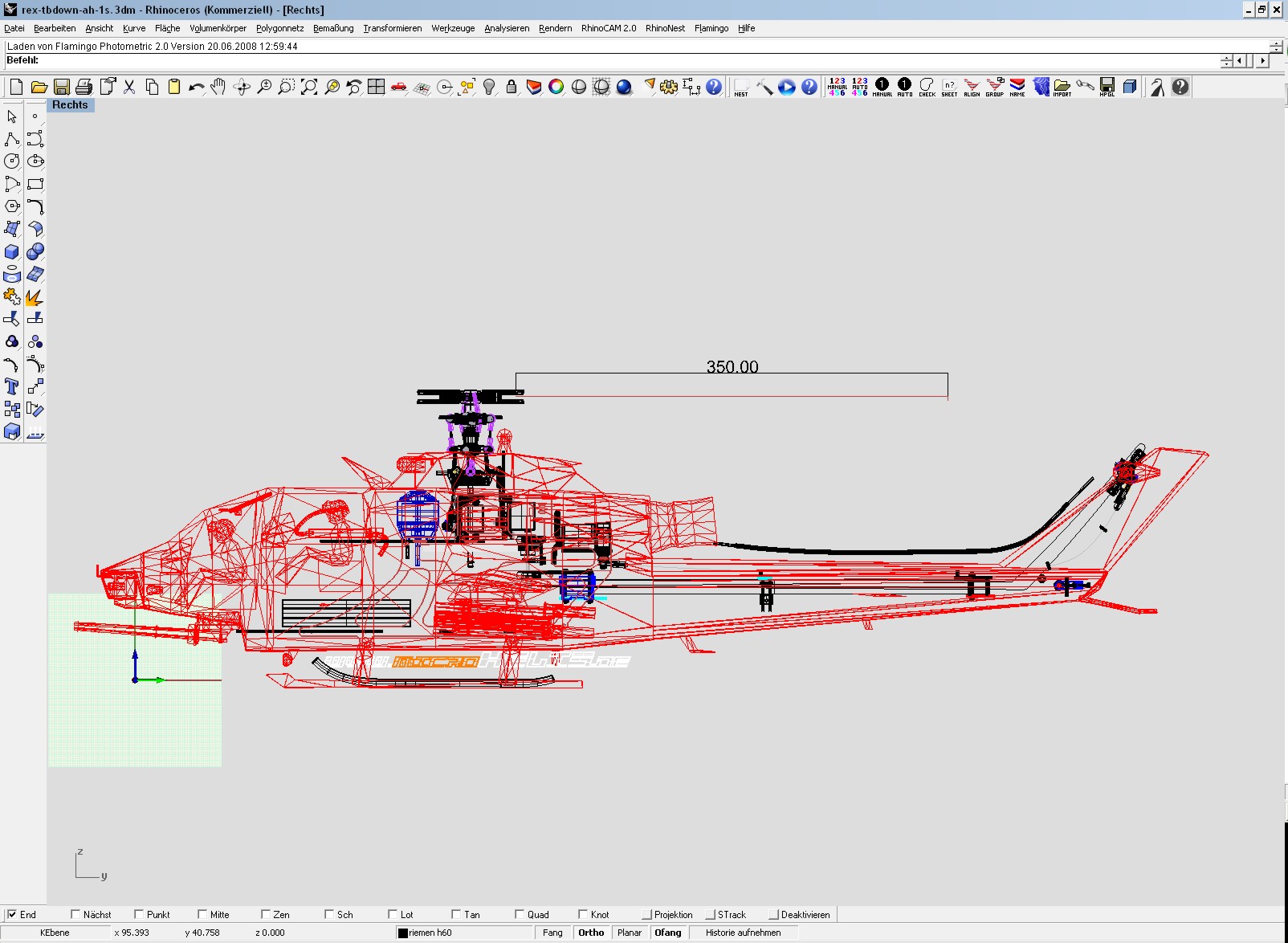Image resolution: width=1288 pixels, height=943 pixels.
Task: Click the red car named view icon
Action: [398, 87]
